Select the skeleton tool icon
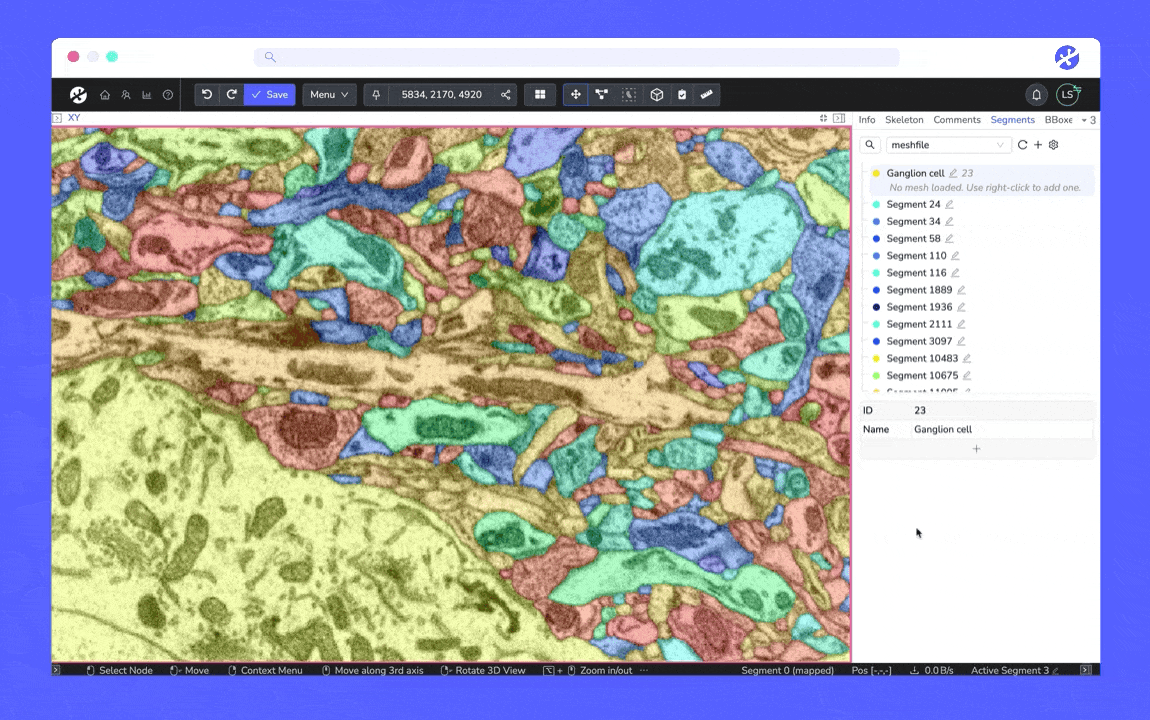Screen dimensions: 1150x720 coord(601,95)
